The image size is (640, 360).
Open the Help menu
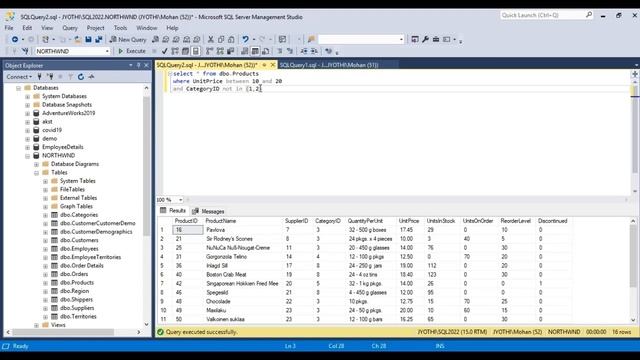[172, 28]
